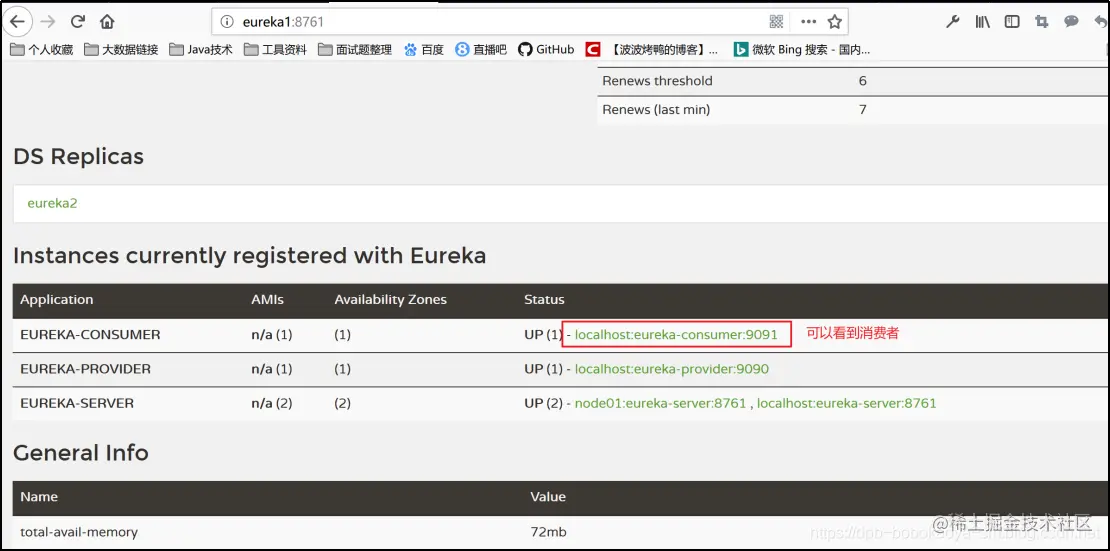This screenshot has width=1110, height=551.
Task: Open page actions three-dot menu
Action: point(808,22)
